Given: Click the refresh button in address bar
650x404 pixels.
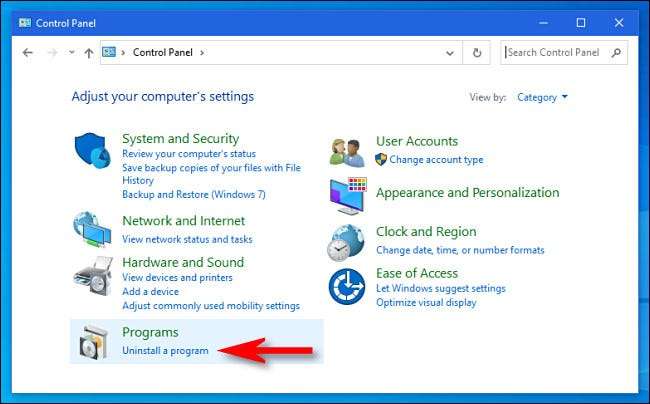Looking at the screenshot, I should (x=478, y=53).
